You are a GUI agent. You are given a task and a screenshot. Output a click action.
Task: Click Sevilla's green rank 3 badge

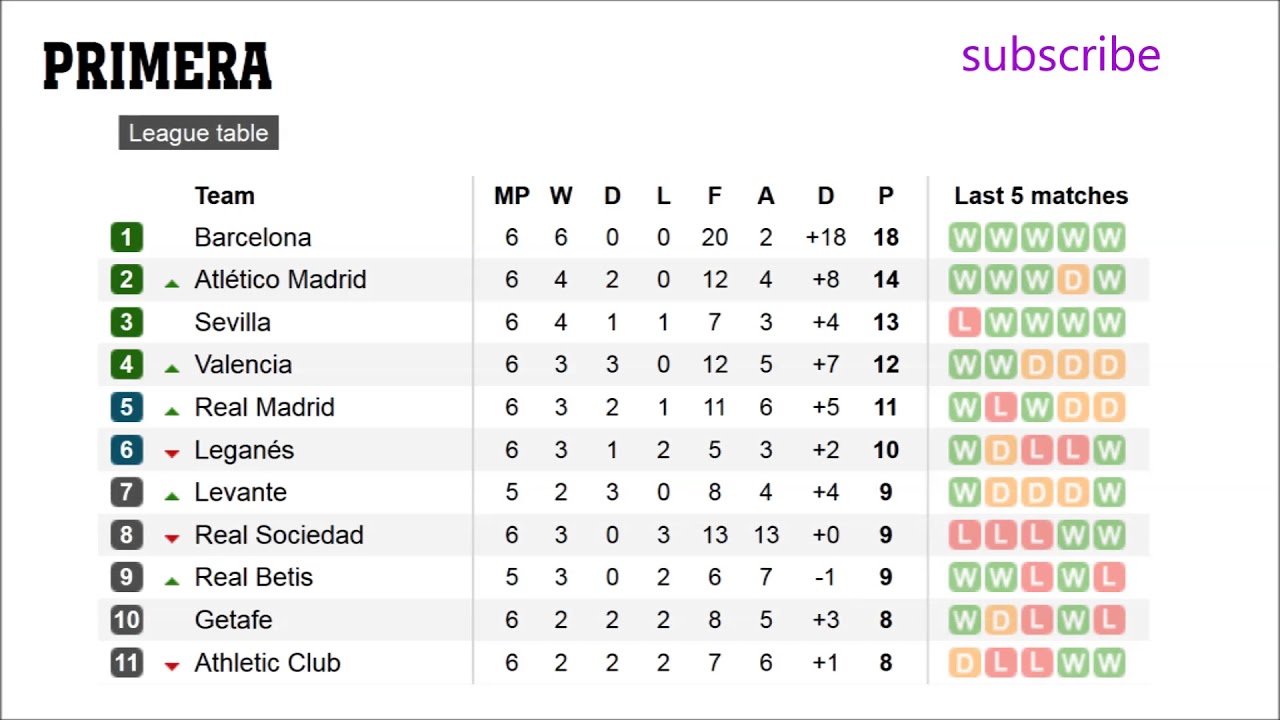(x=126, y=322)
